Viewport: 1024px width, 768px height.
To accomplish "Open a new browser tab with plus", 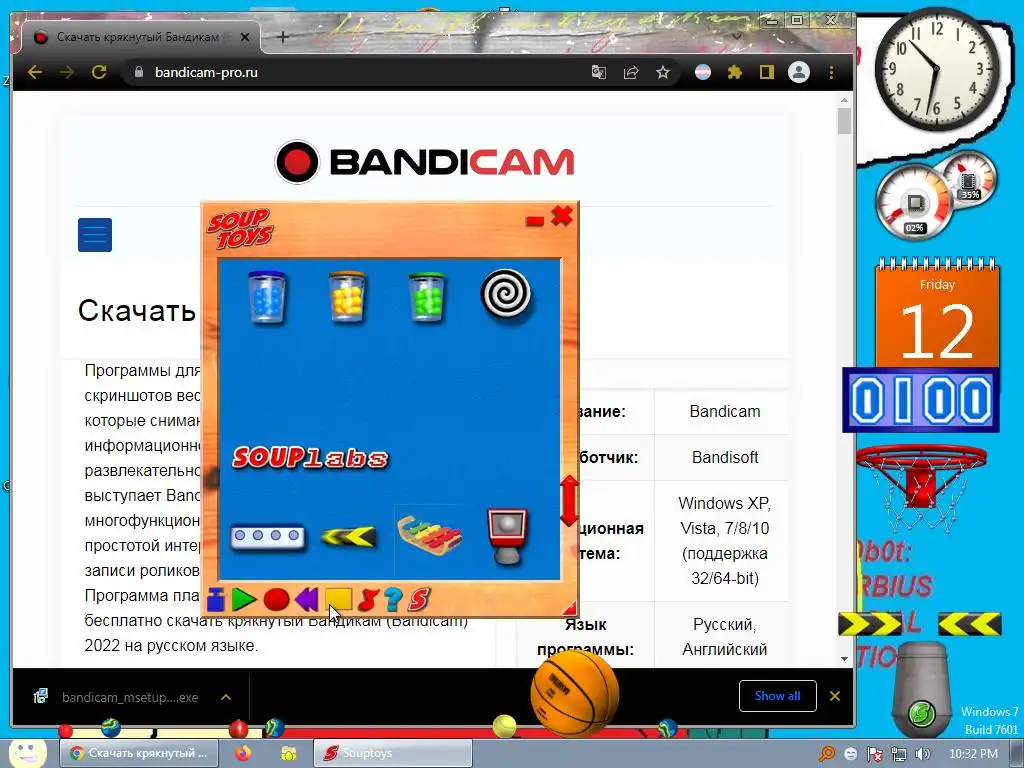I will coord(283,37).
